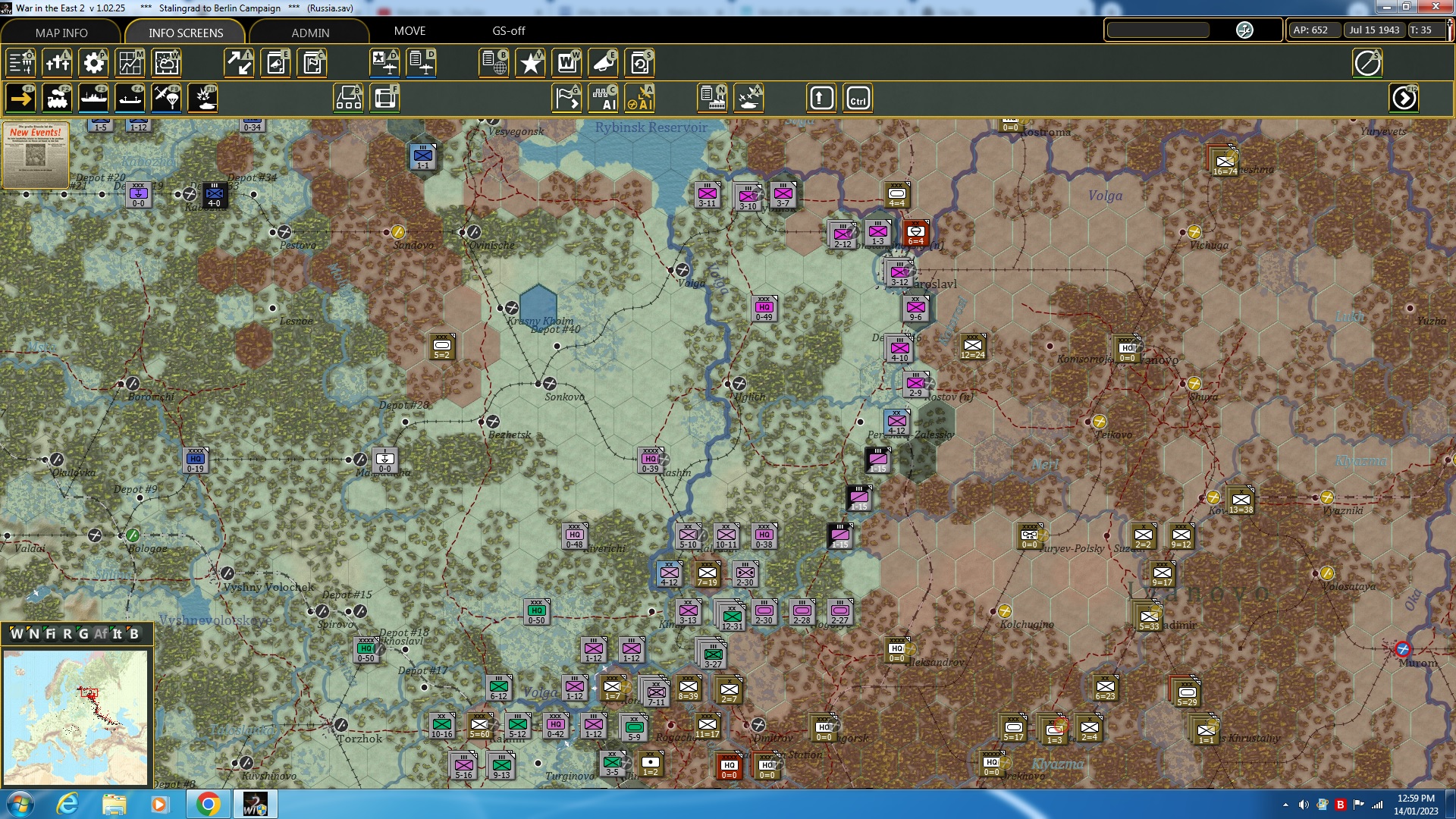Click the end turn arrow icon (F12)
This screenshot has width=1456, height=819.
[1404, 99]
